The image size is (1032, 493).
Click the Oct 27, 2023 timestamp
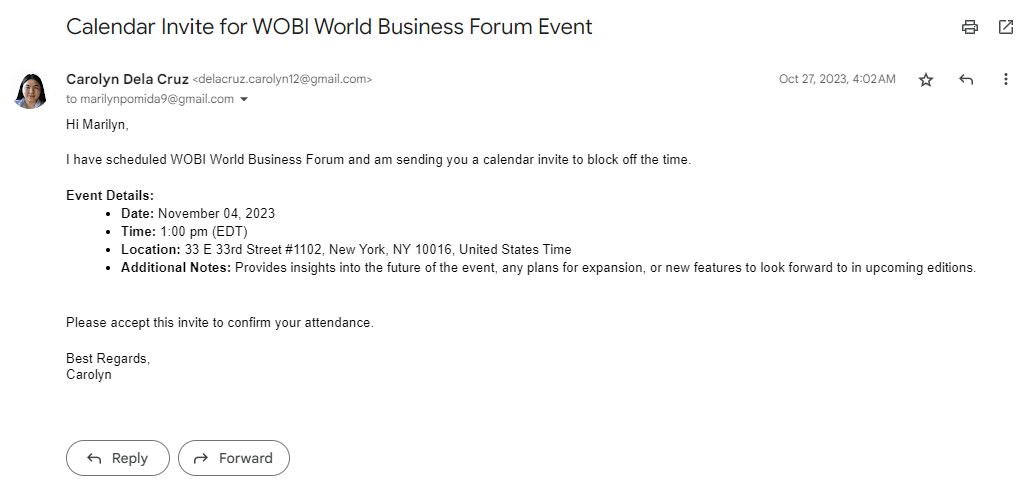(836, 79)
